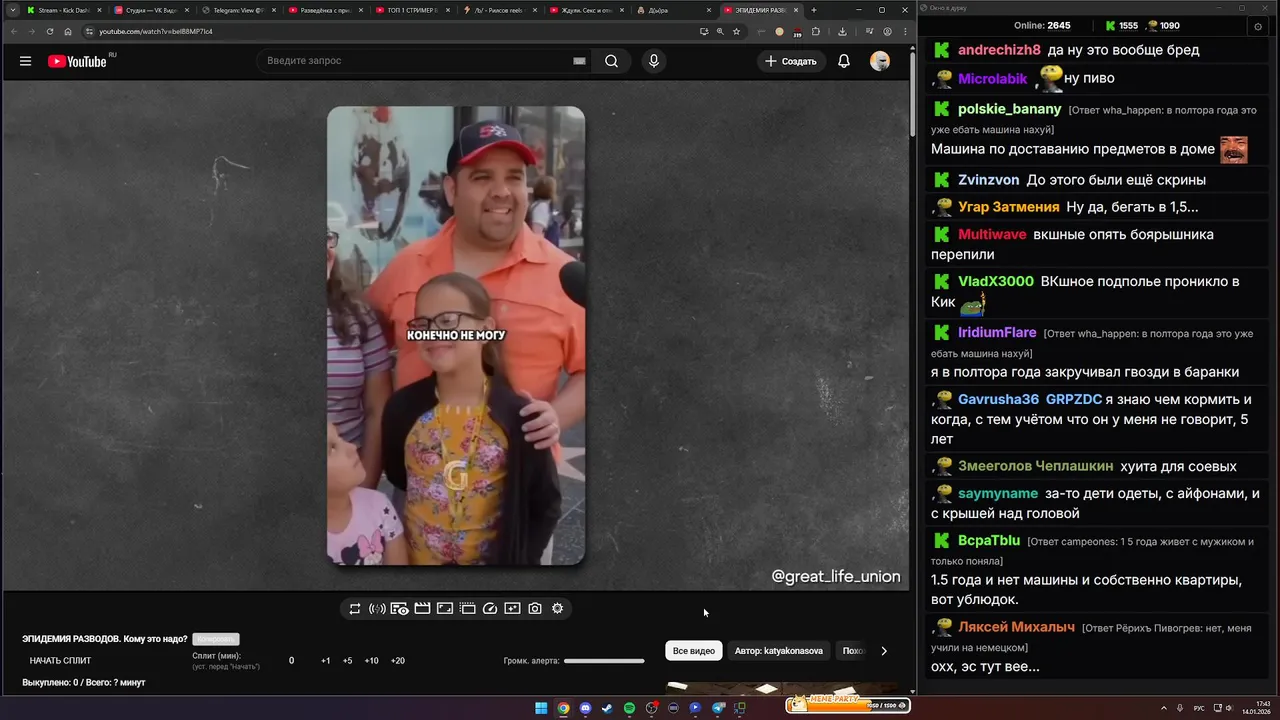The height and width of the screenshot is (720, 1280).
Task: Switch to 'ТОП 1 СТРИМЕР' browser tab
Action: click(411, 10)
